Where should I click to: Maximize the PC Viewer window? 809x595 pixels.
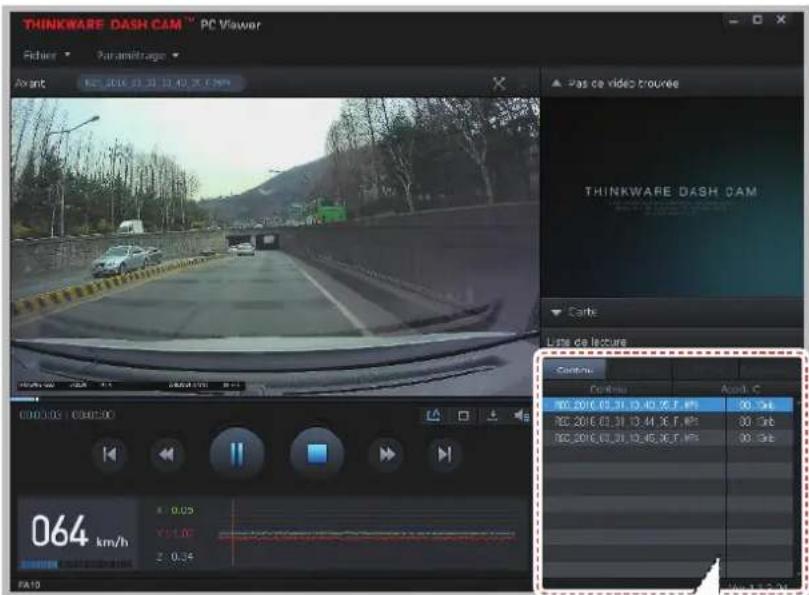pos(757,20)
